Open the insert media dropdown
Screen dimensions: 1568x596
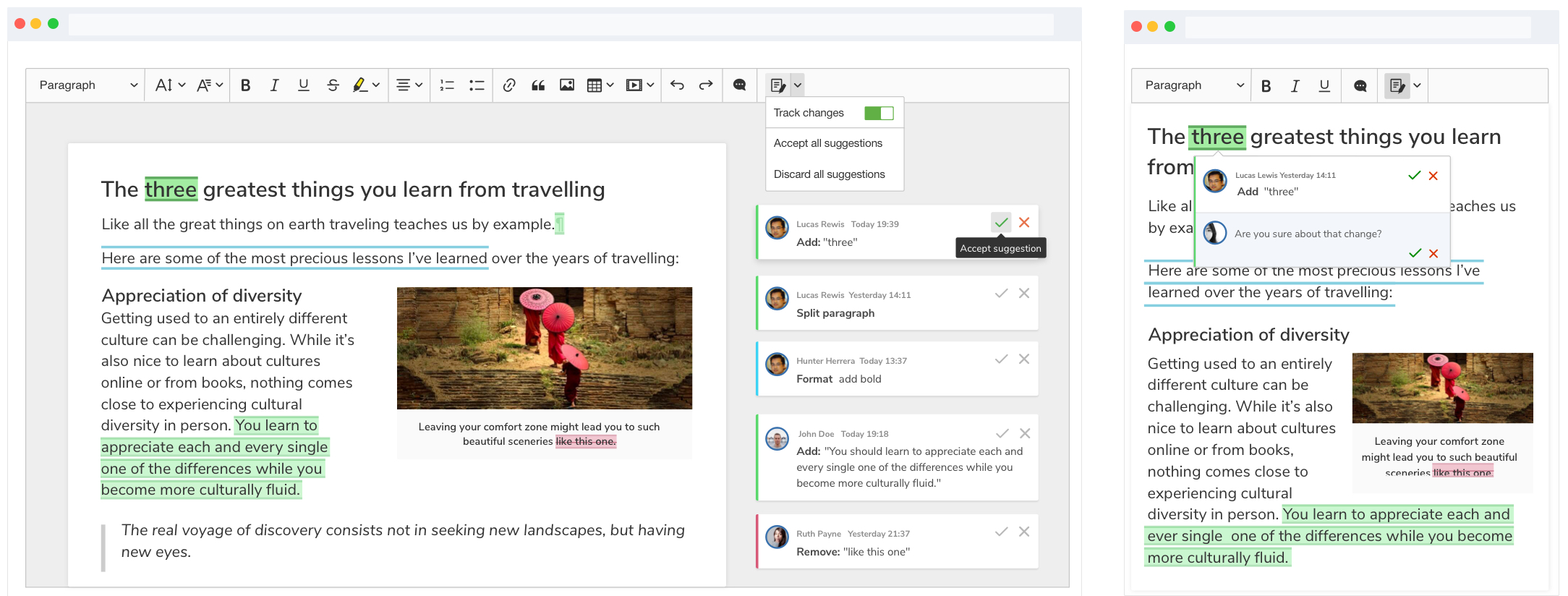click(640, 85)
